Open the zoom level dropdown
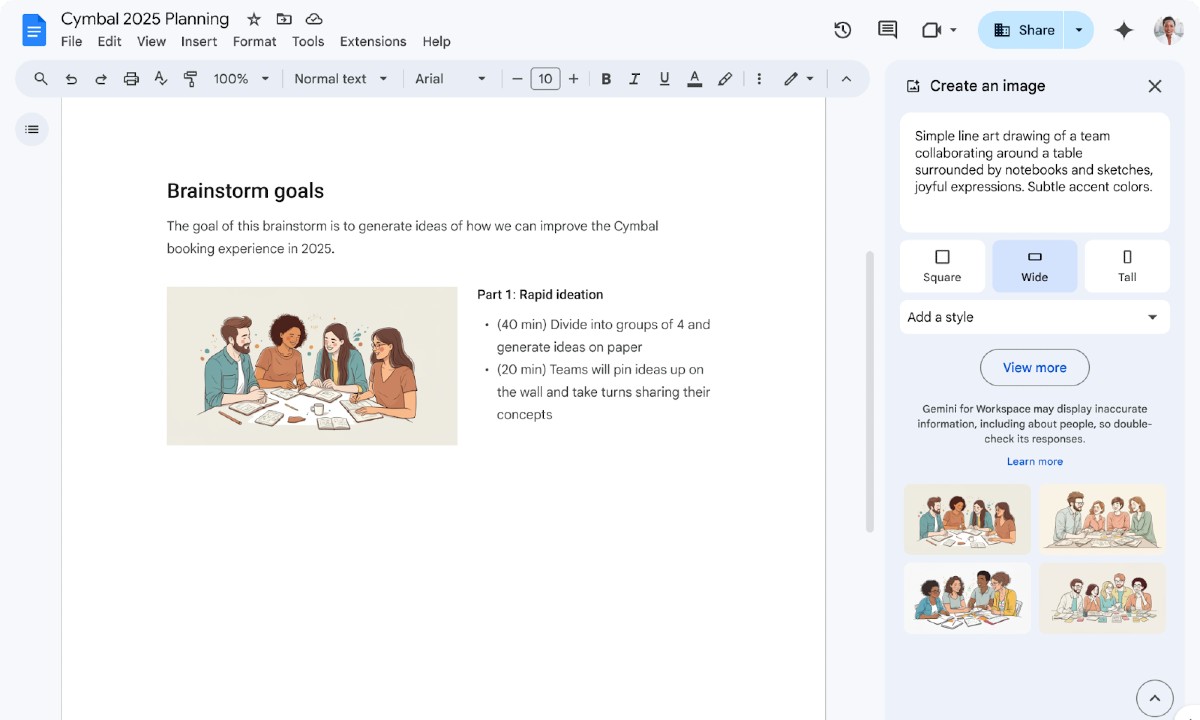This screenshot has width=1200, height=720. pos(240,78)
